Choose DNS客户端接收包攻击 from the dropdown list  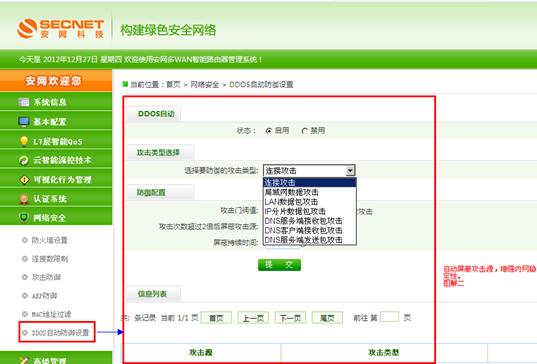310,230
